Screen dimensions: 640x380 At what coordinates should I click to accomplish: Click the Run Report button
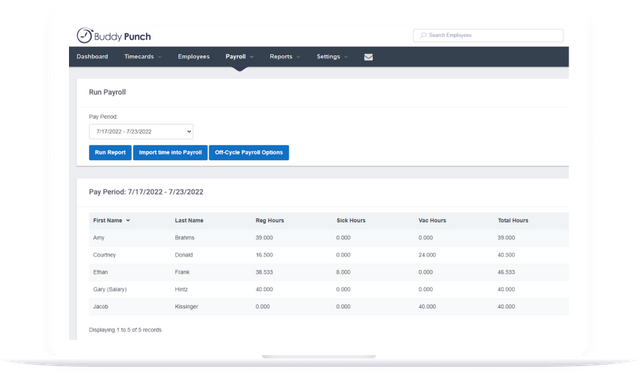click(x=110, y=153)
